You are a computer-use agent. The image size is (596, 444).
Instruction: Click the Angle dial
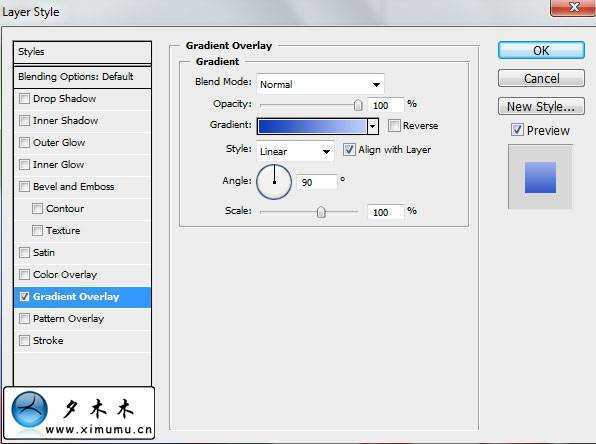[x=274, y=182]
